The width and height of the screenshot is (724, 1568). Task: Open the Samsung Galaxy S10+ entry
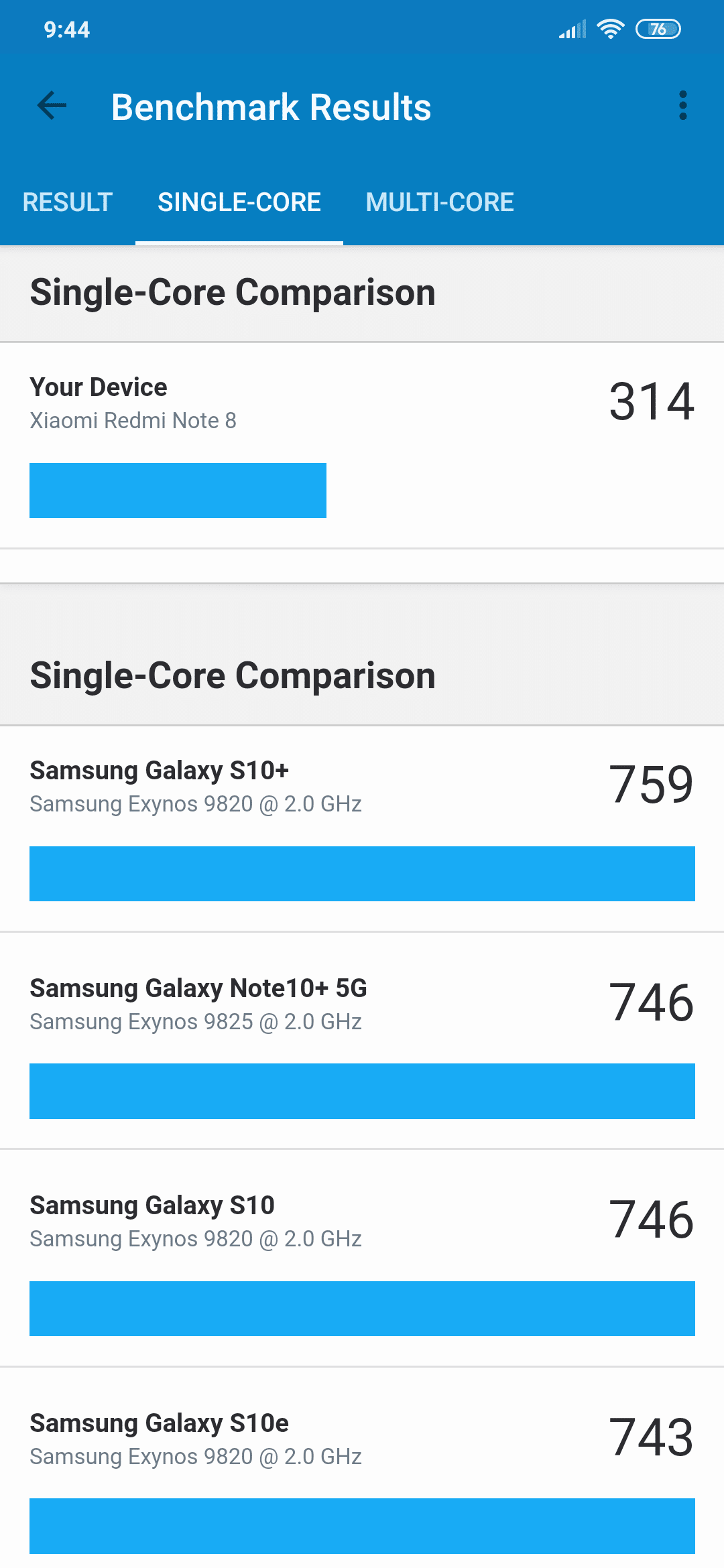(x=362, y=829)
